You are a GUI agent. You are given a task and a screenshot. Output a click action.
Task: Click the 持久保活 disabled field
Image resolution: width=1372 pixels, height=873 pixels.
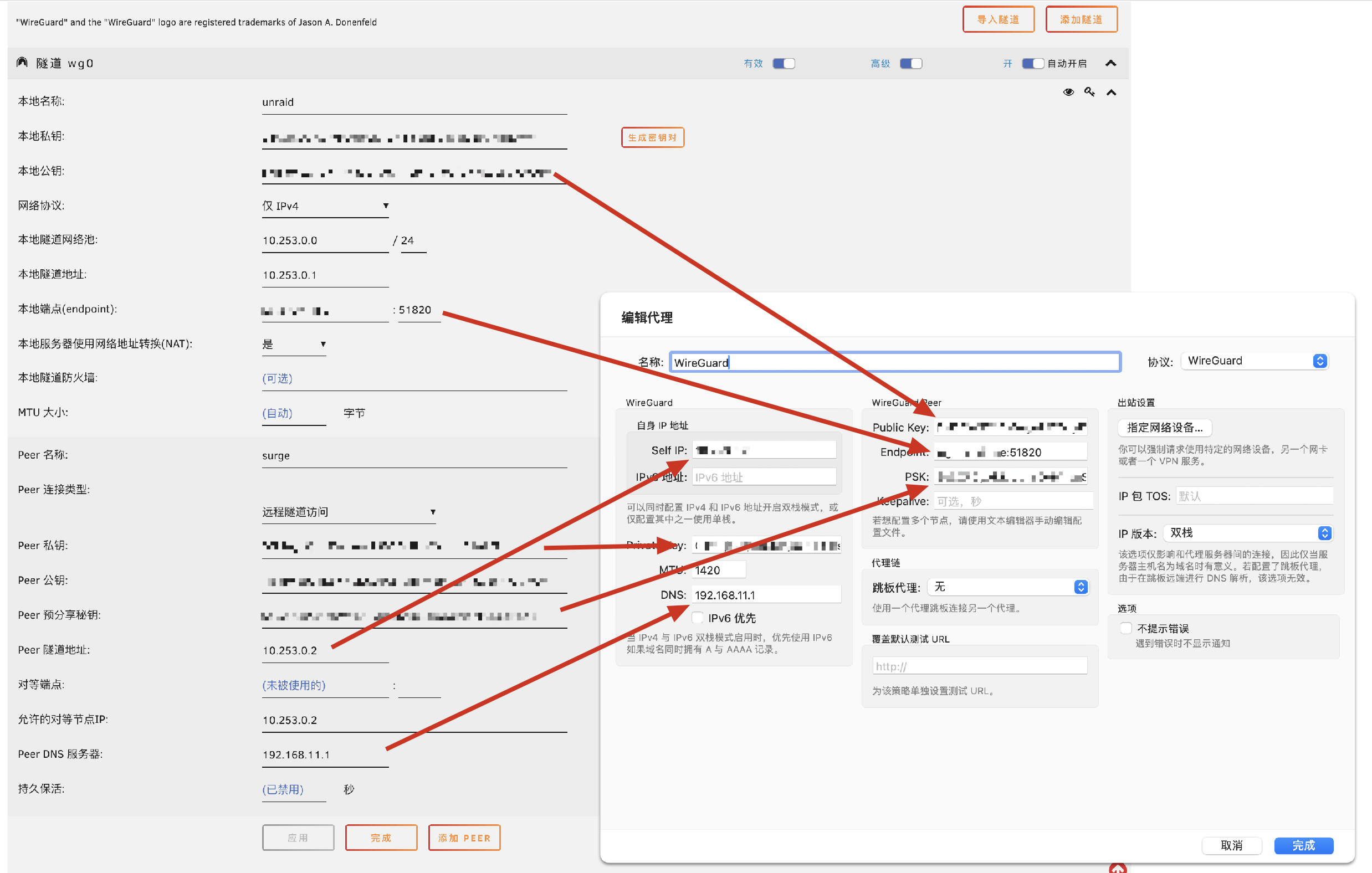[x=294, y=789]
